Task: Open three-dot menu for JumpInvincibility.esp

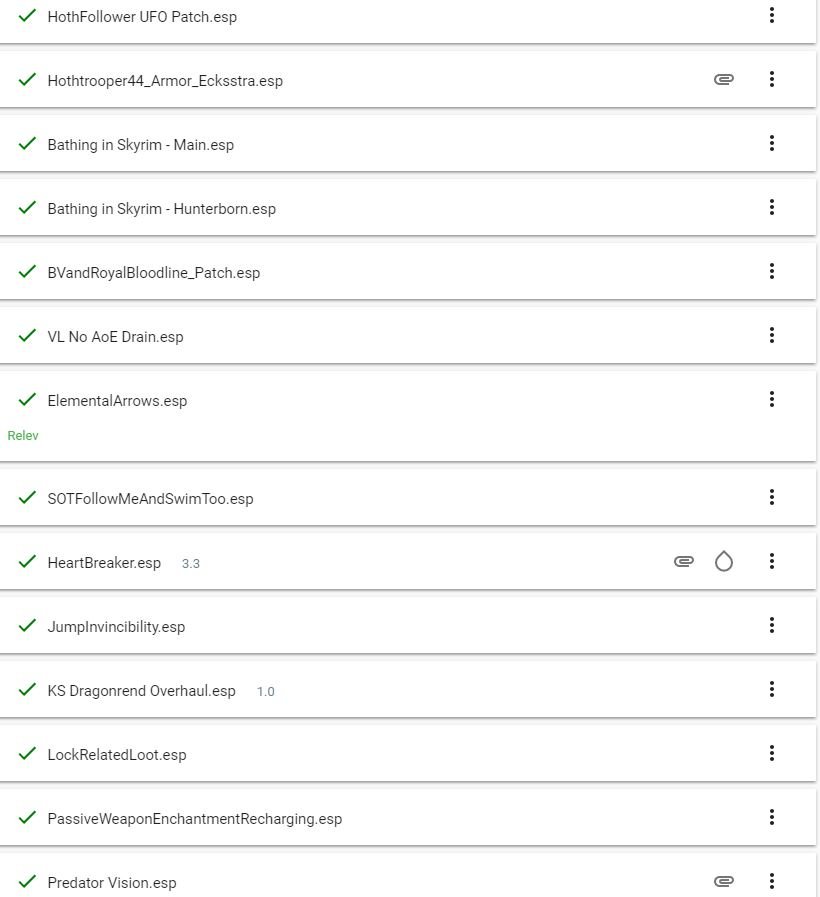Action: click(x=771, y=625)
